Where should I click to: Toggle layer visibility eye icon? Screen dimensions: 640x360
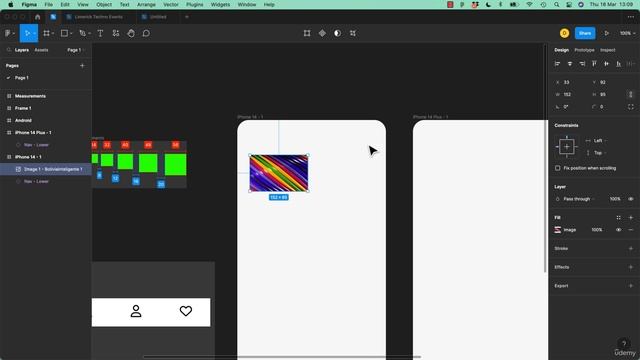(631, 199)
